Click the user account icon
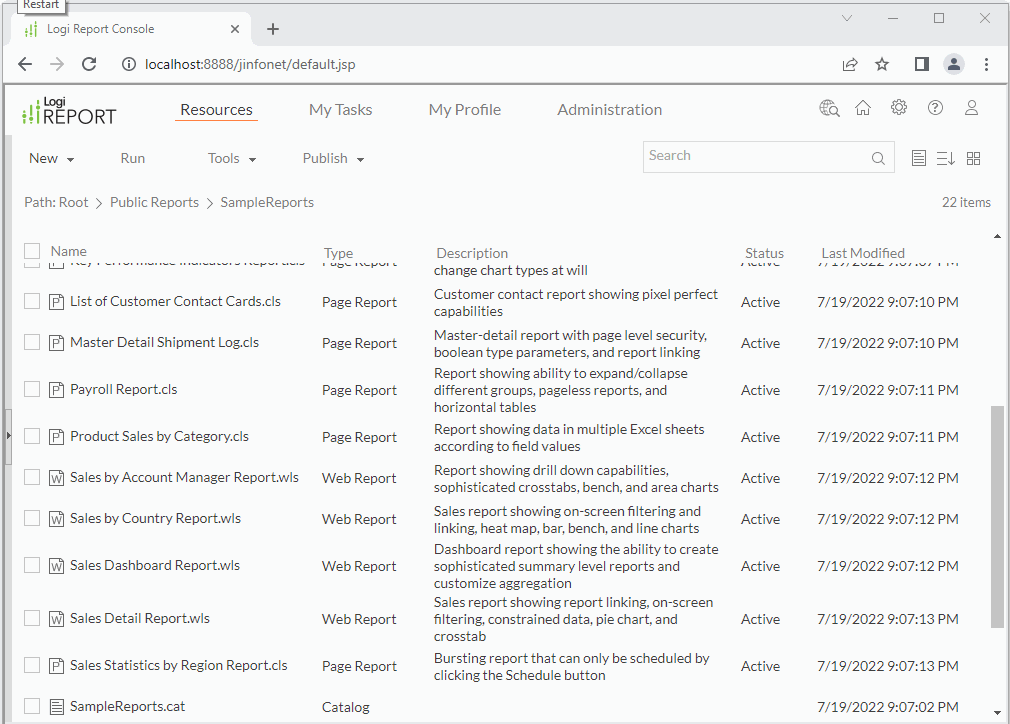This screenshot has width=1010, height=724. pyautogui.click(x=971, y=108)
